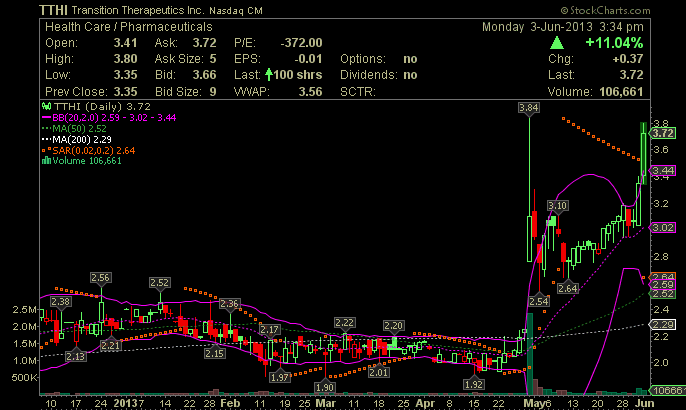The width and height of the screenshot is (686, 410).
Task: Click the High value 3.80
Action: 125,59
